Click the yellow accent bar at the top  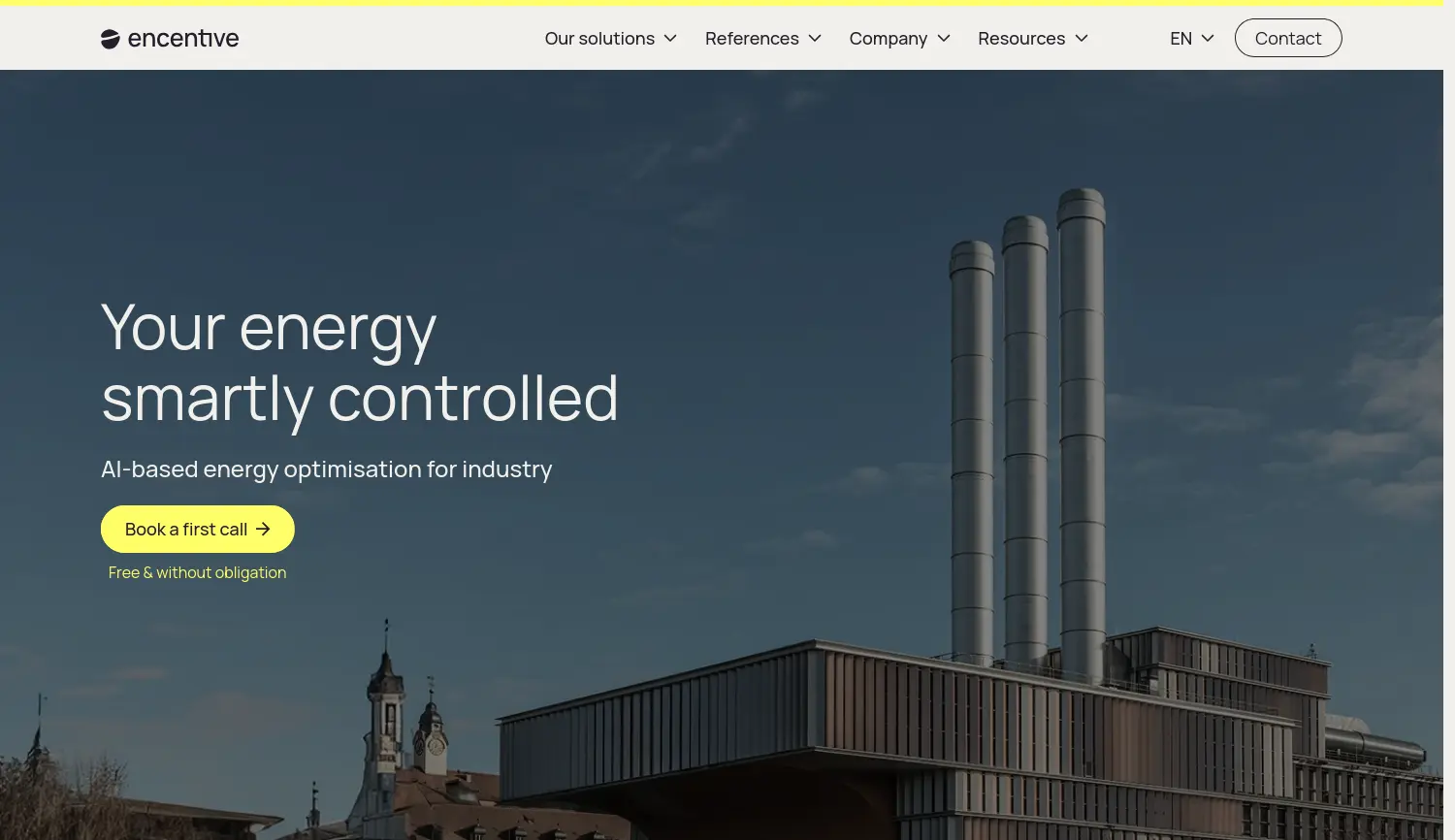pos(727,3)
